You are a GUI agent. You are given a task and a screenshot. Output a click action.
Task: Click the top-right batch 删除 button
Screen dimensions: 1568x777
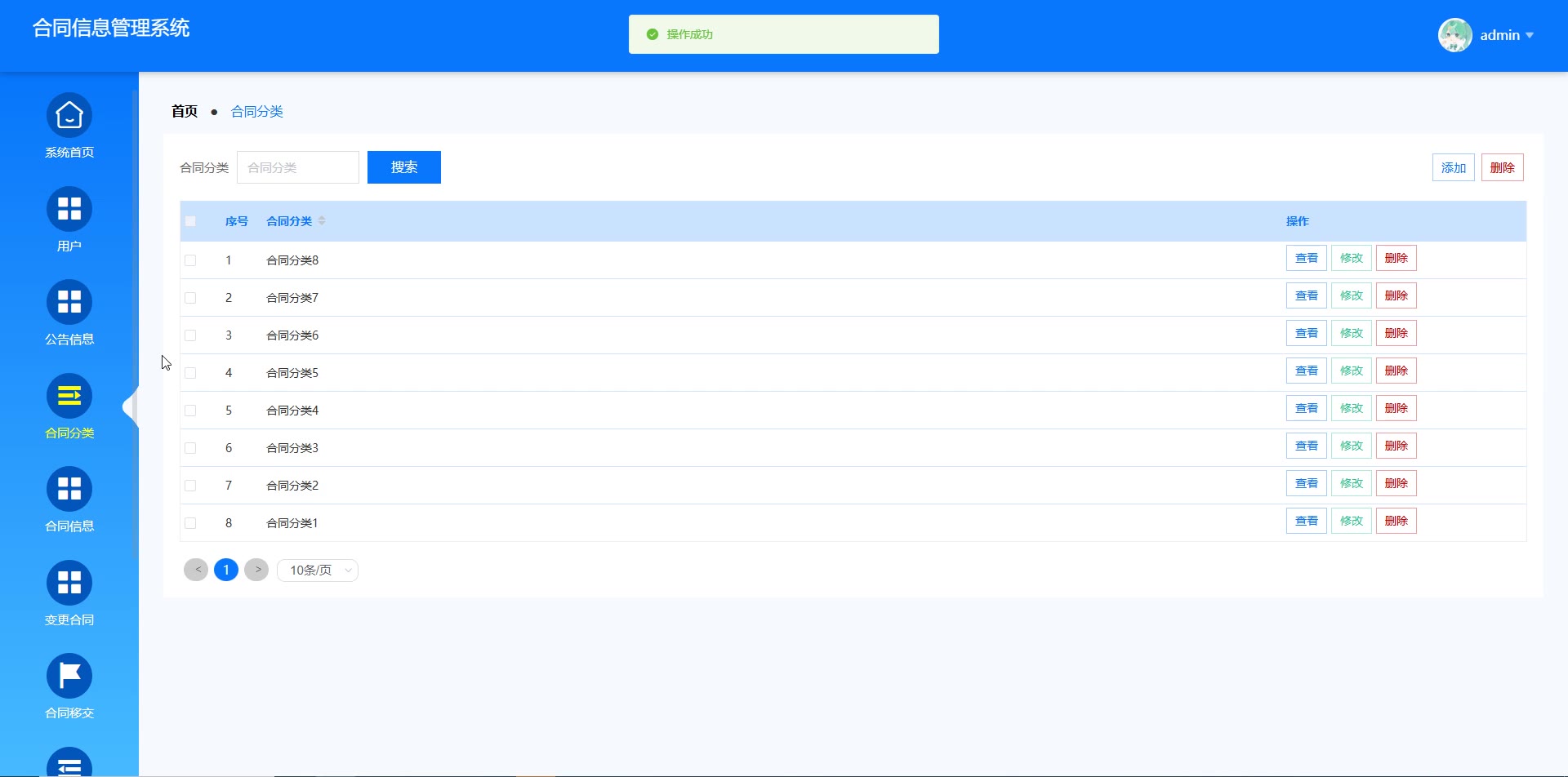(x=1503, y=167)
